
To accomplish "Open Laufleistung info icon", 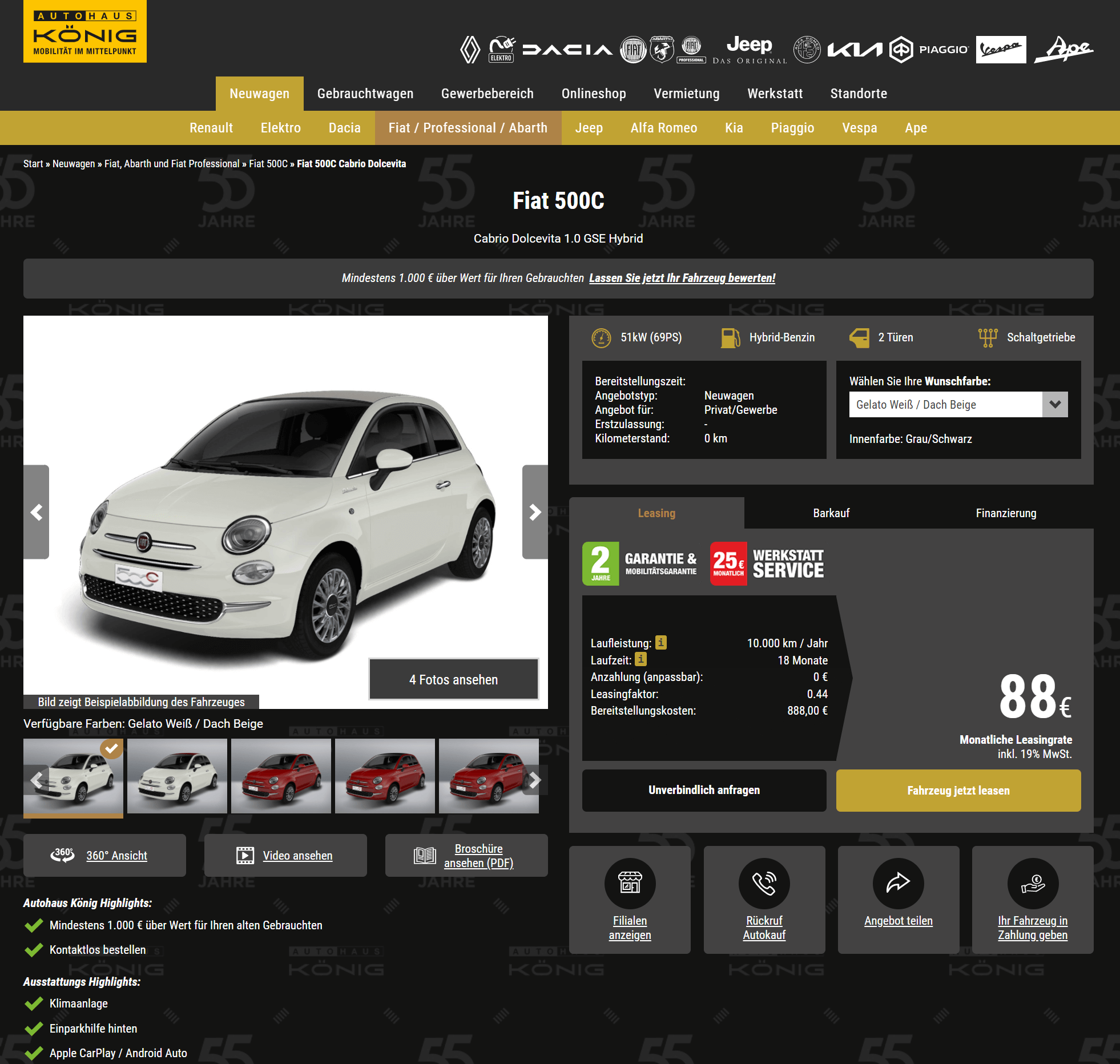I will [x=660, y=643].
